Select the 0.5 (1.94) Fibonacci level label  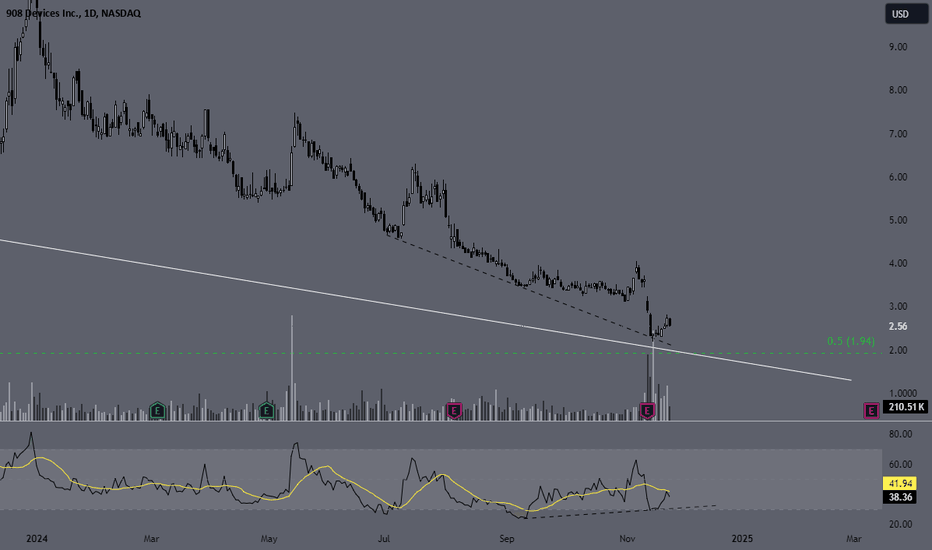pyautogui.click(x=851, y=341)
